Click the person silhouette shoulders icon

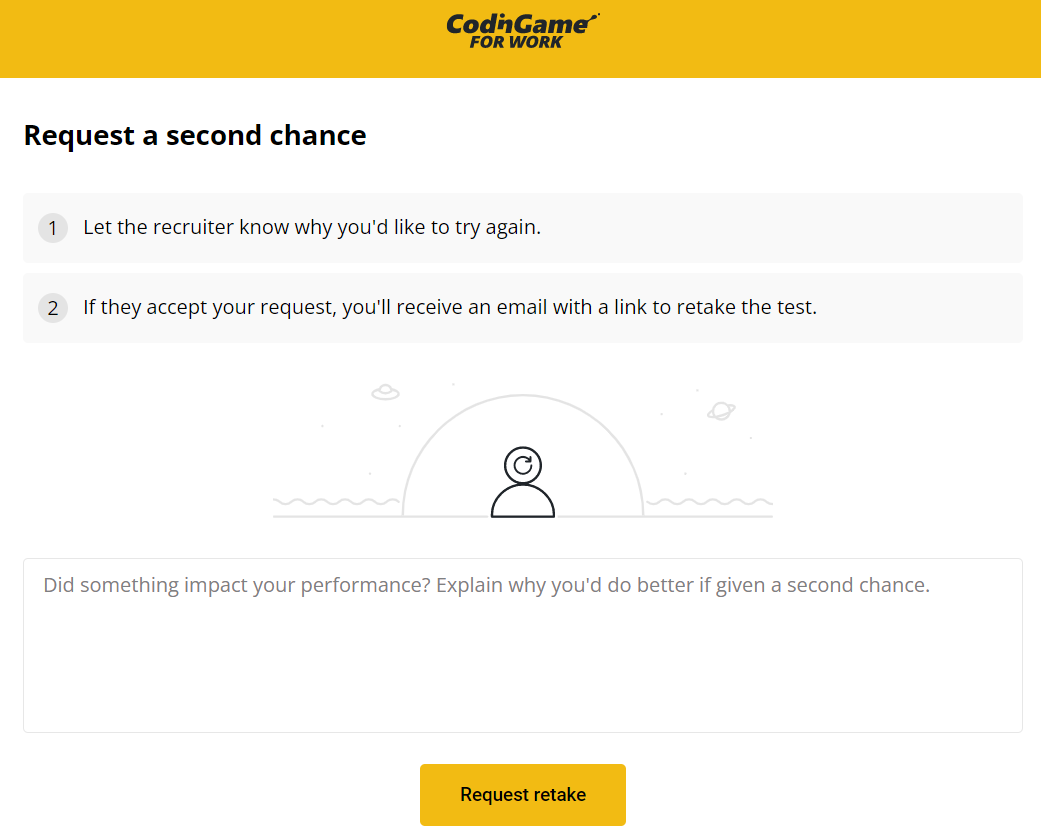click(522, 500)
